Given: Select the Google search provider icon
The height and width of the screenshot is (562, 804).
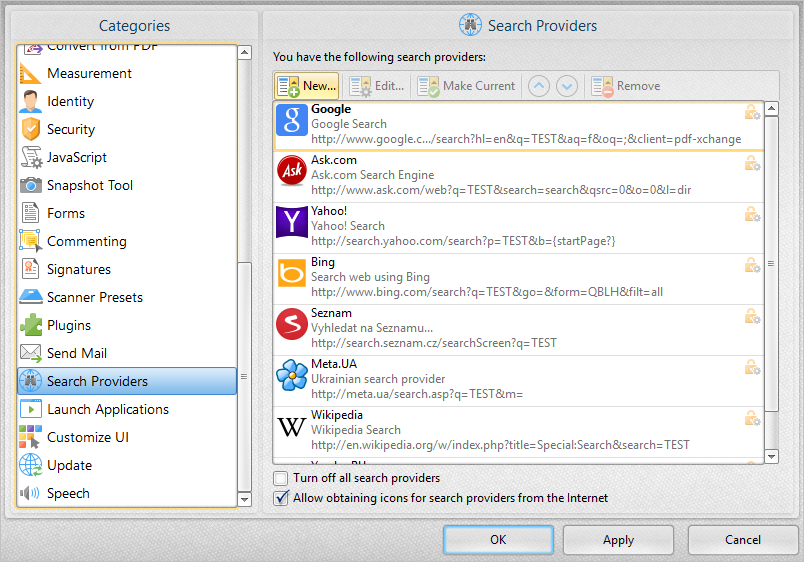Looking at the screenshot, I should click(x=291, y=123).
